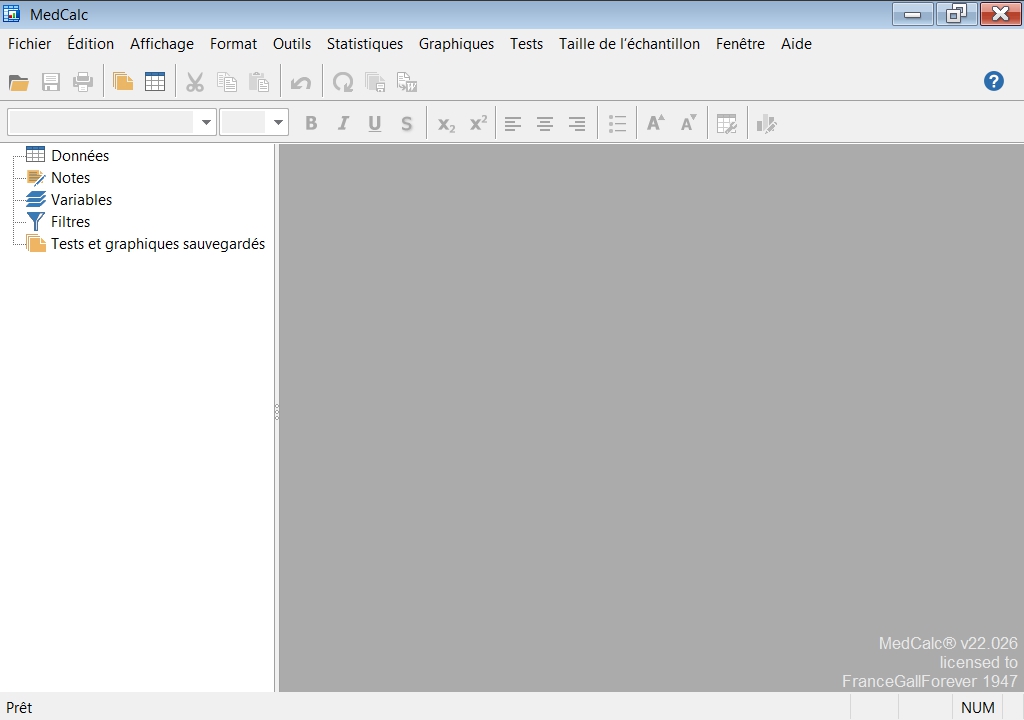1024x720 pixels.
Task: Select Notes in the tree
Action: (71, 178)
